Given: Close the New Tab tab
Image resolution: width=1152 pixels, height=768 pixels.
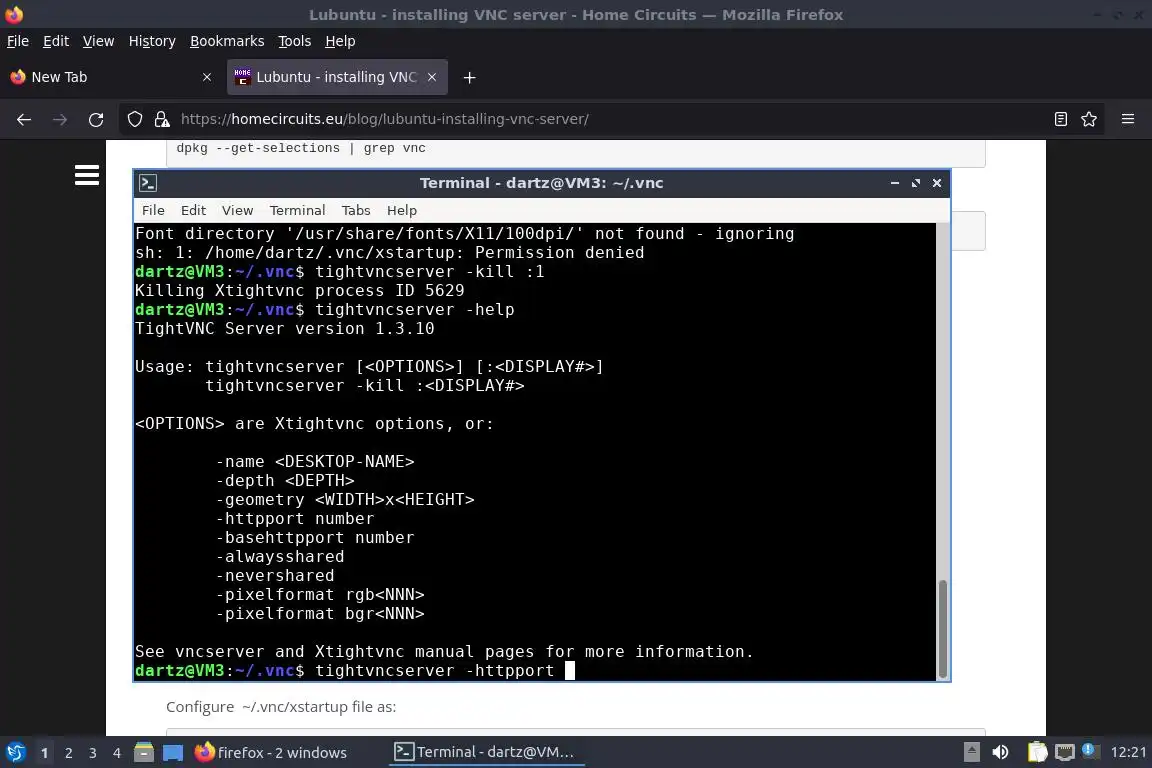Looking at the screenshot, I should [206, 77].
